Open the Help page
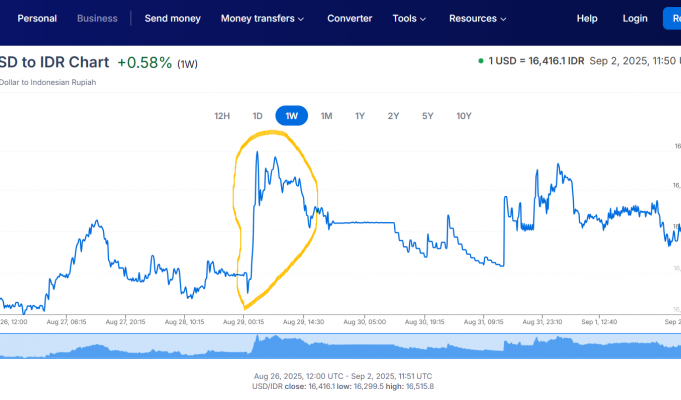This screenshot has width=681, height=400. point(587,18)
